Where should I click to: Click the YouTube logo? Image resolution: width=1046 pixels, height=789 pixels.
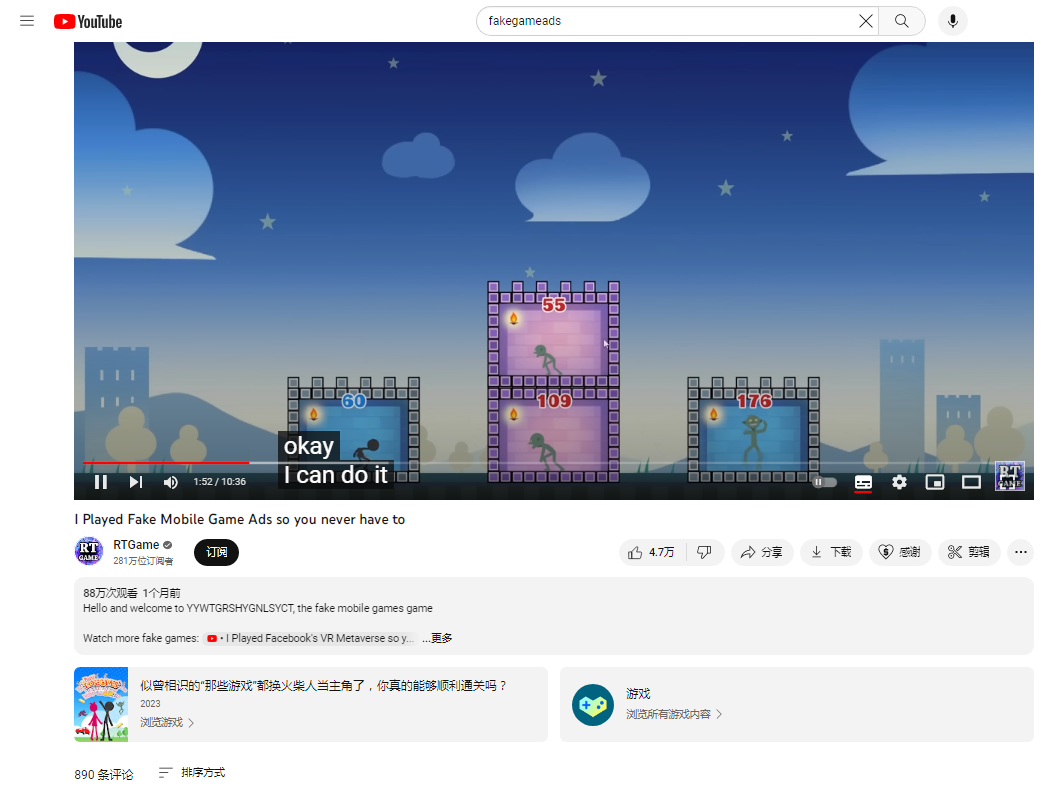(88, 21)
